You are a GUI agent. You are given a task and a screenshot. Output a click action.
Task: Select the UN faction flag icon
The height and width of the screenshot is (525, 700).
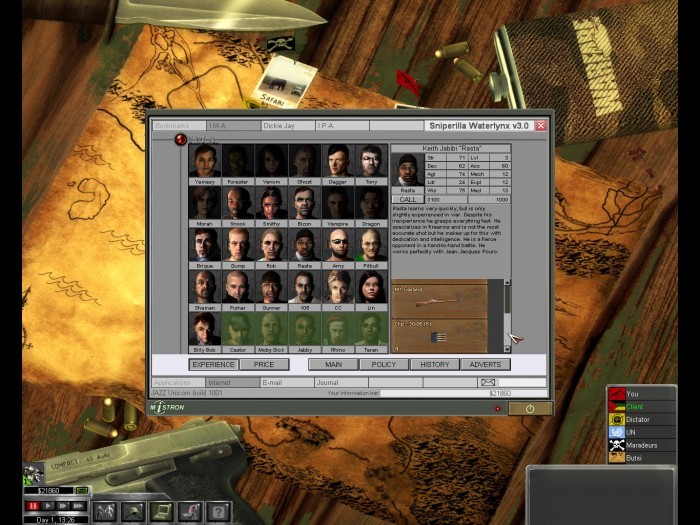(617, 432)
